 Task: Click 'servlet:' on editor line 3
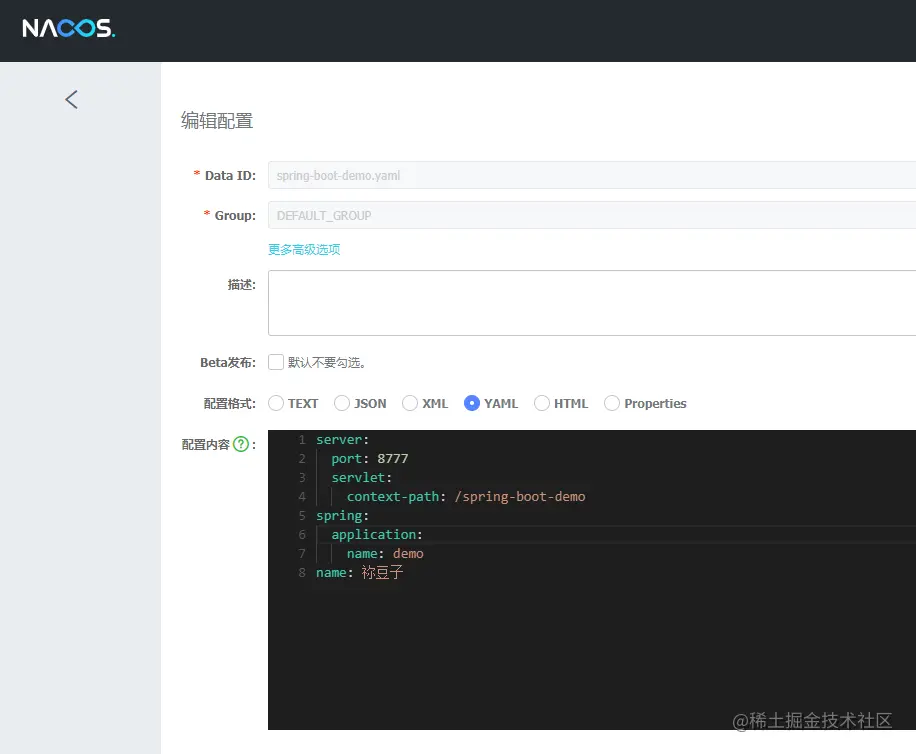[362, 478]
